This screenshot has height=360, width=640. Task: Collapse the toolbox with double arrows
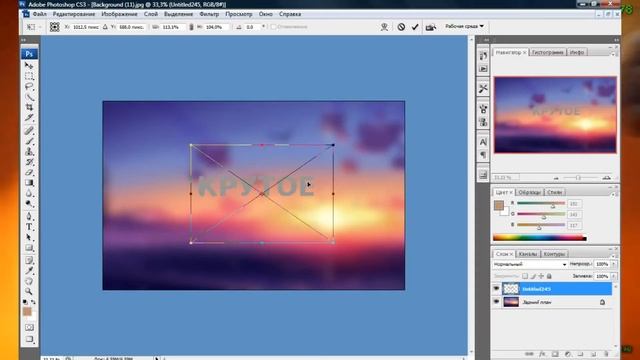click(x=24, y=40)
